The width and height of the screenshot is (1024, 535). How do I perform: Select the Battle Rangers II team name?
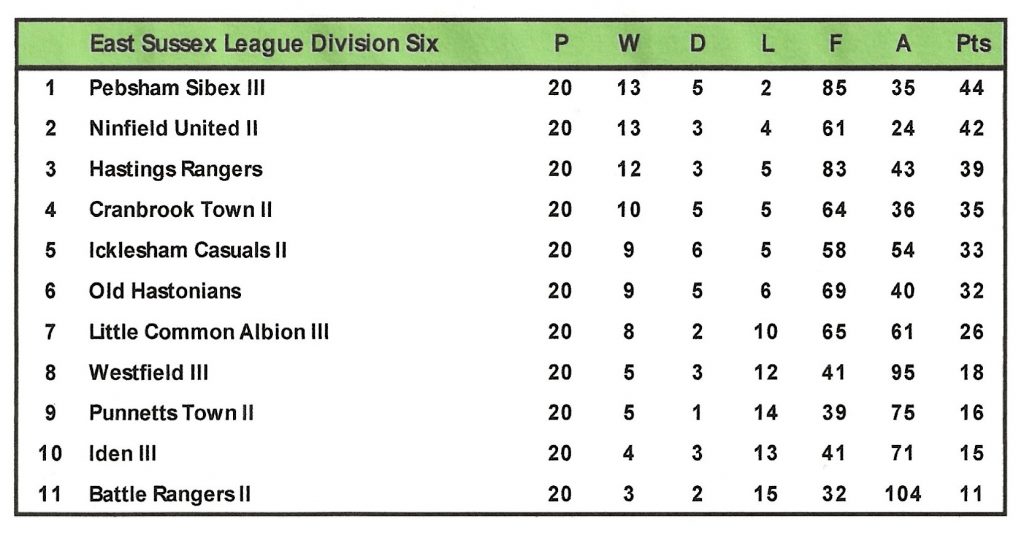click(x=170, y=494)
